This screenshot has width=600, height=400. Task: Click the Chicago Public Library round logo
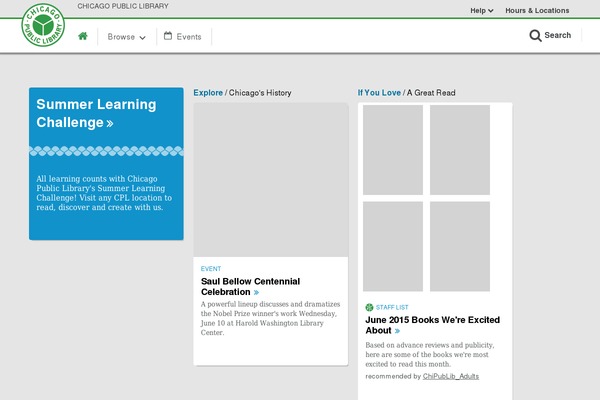tap(43, 25)
